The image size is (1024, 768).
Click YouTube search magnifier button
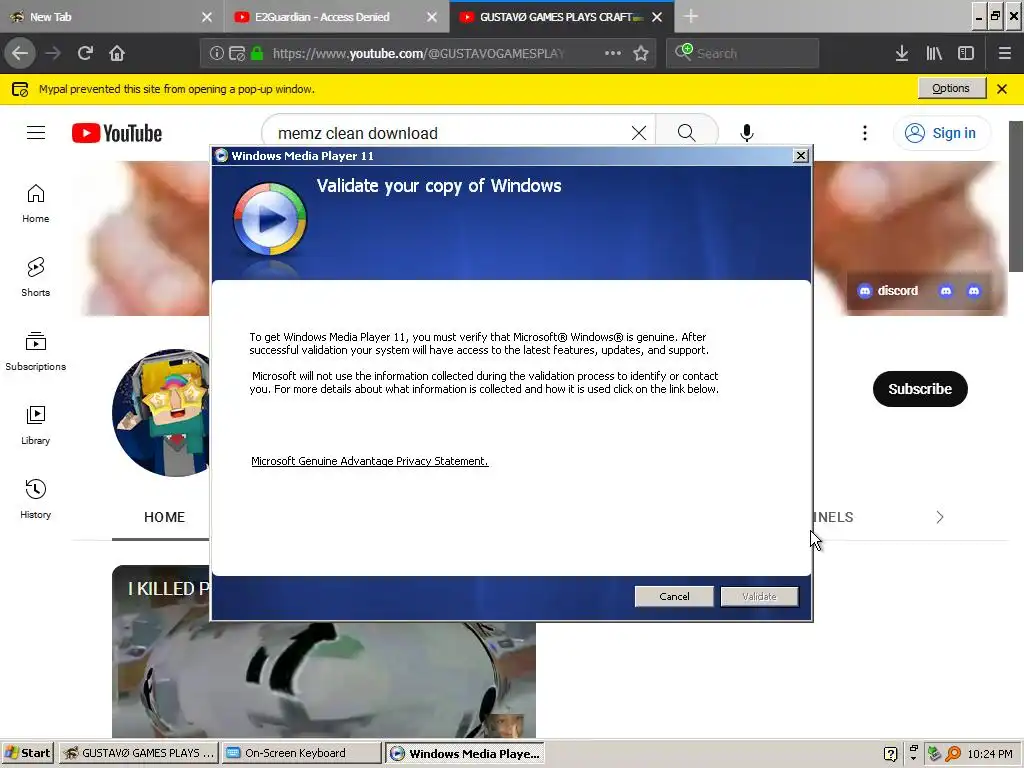pos(686,133)
